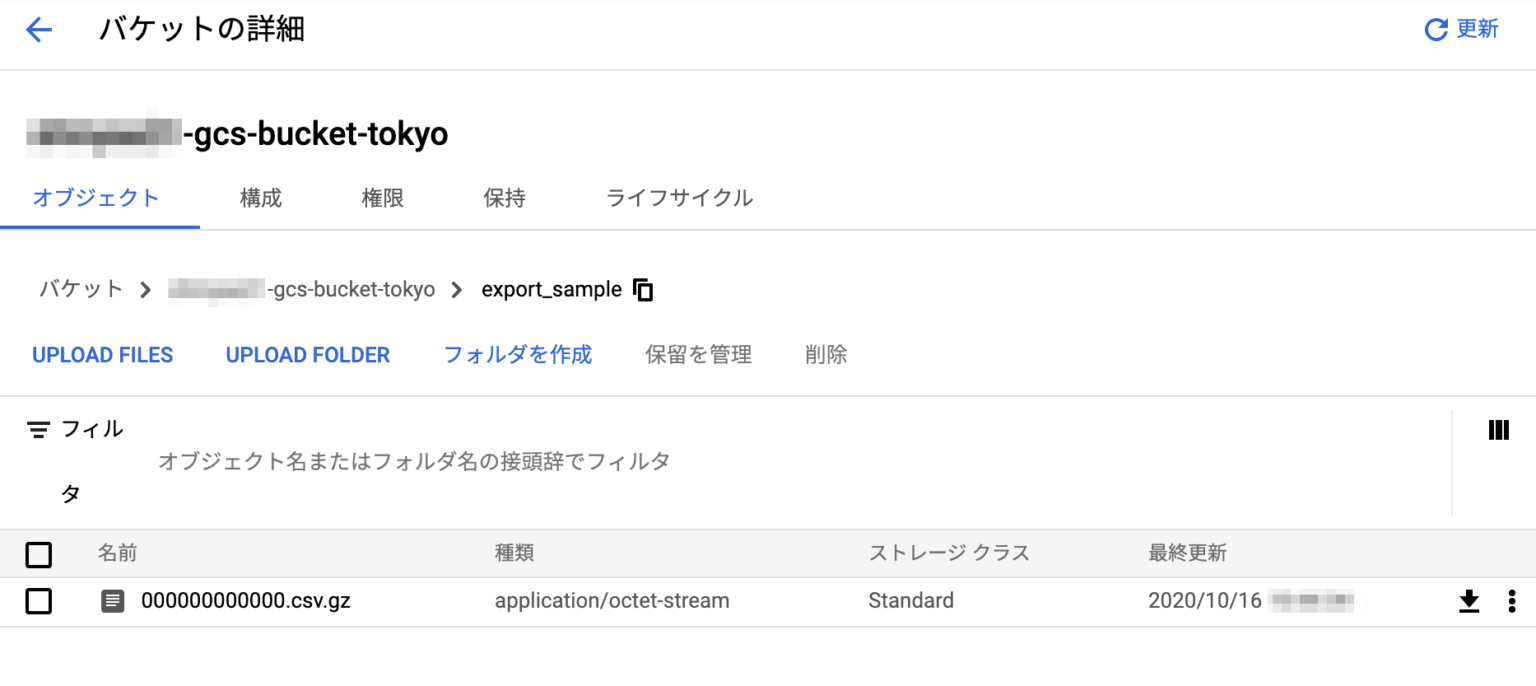Screen dimensions: 1536x686
Task: Open the column display options icon
Action: tap(1498, 430)
